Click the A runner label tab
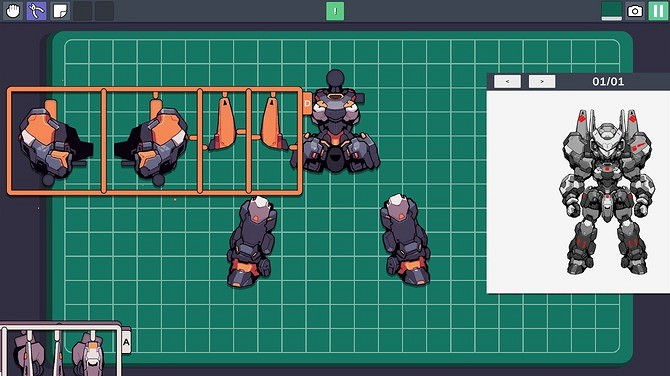 click(126, 342)
